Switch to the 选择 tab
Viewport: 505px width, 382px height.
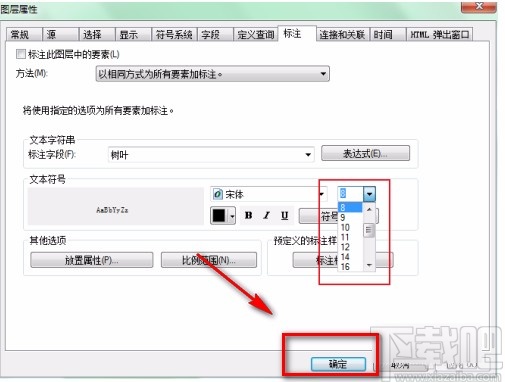point(97,34)
